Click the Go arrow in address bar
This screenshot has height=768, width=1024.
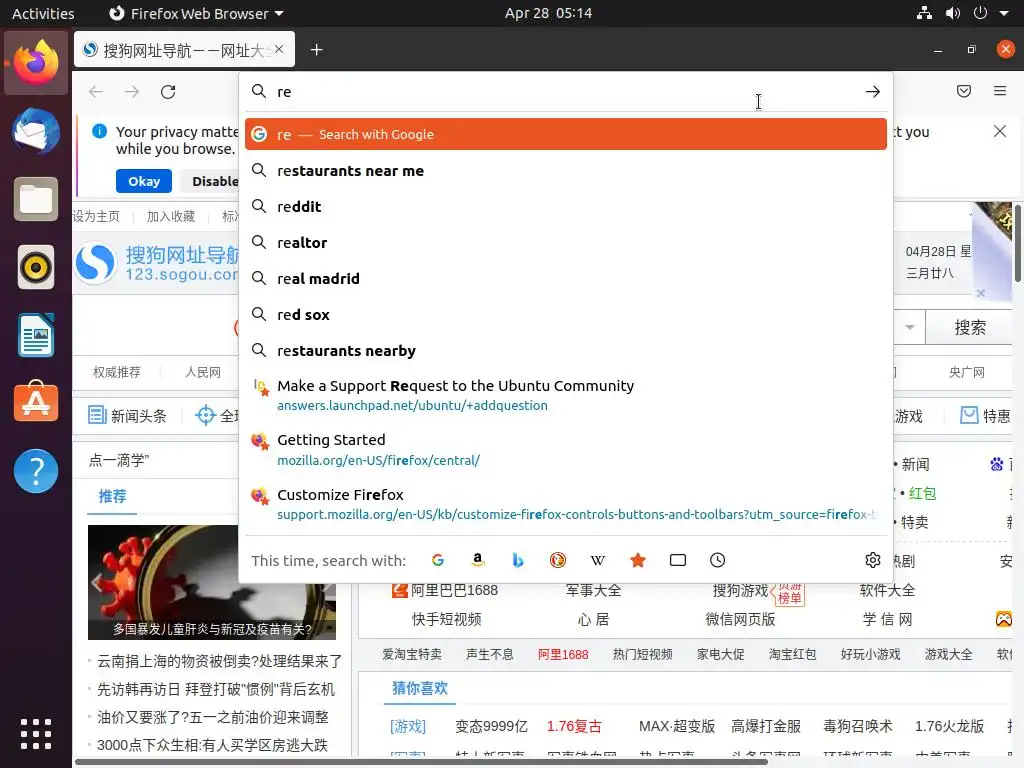click(x=872, y=92)
